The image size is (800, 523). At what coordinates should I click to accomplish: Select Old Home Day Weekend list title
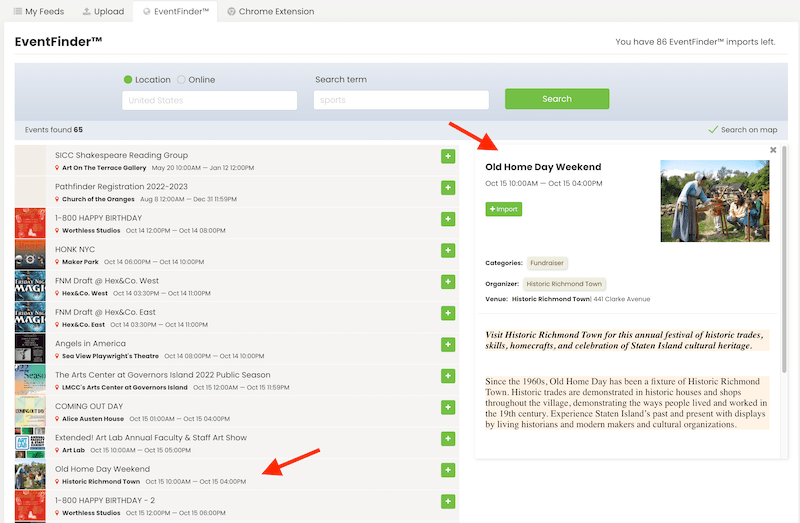tap(103, 469)
